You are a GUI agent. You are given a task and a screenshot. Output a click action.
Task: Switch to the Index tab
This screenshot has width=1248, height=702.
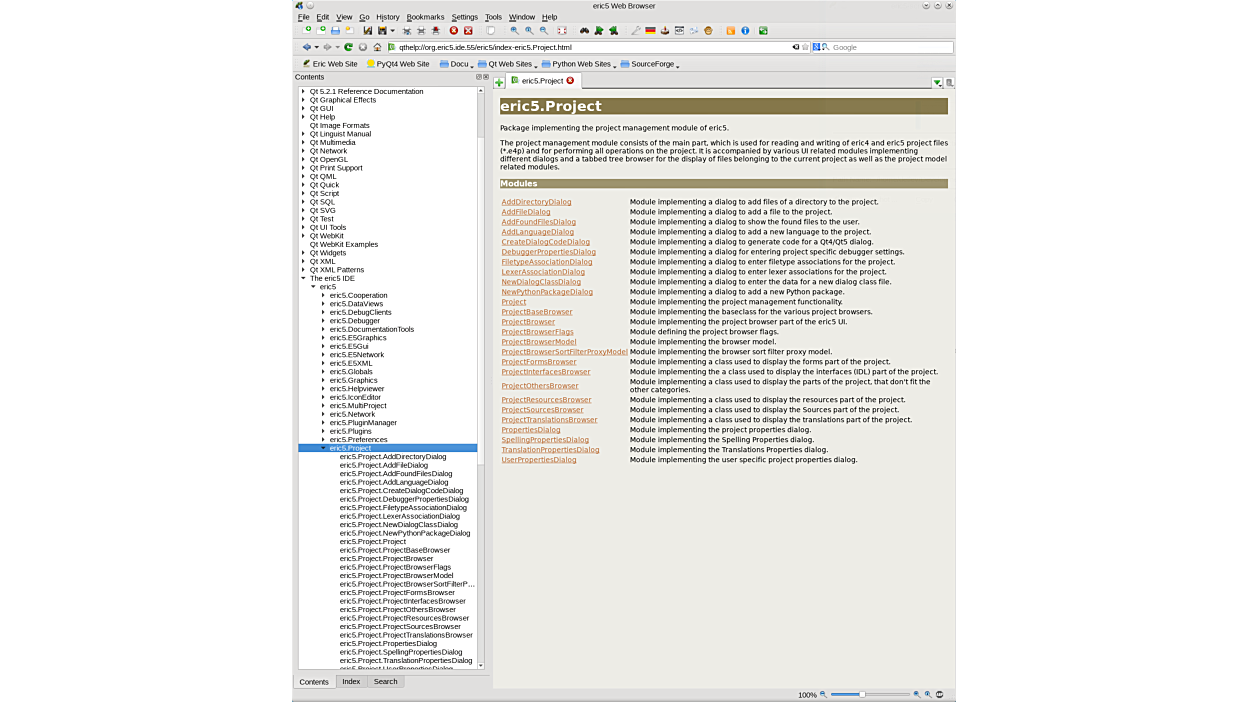(x=351, y=682)
